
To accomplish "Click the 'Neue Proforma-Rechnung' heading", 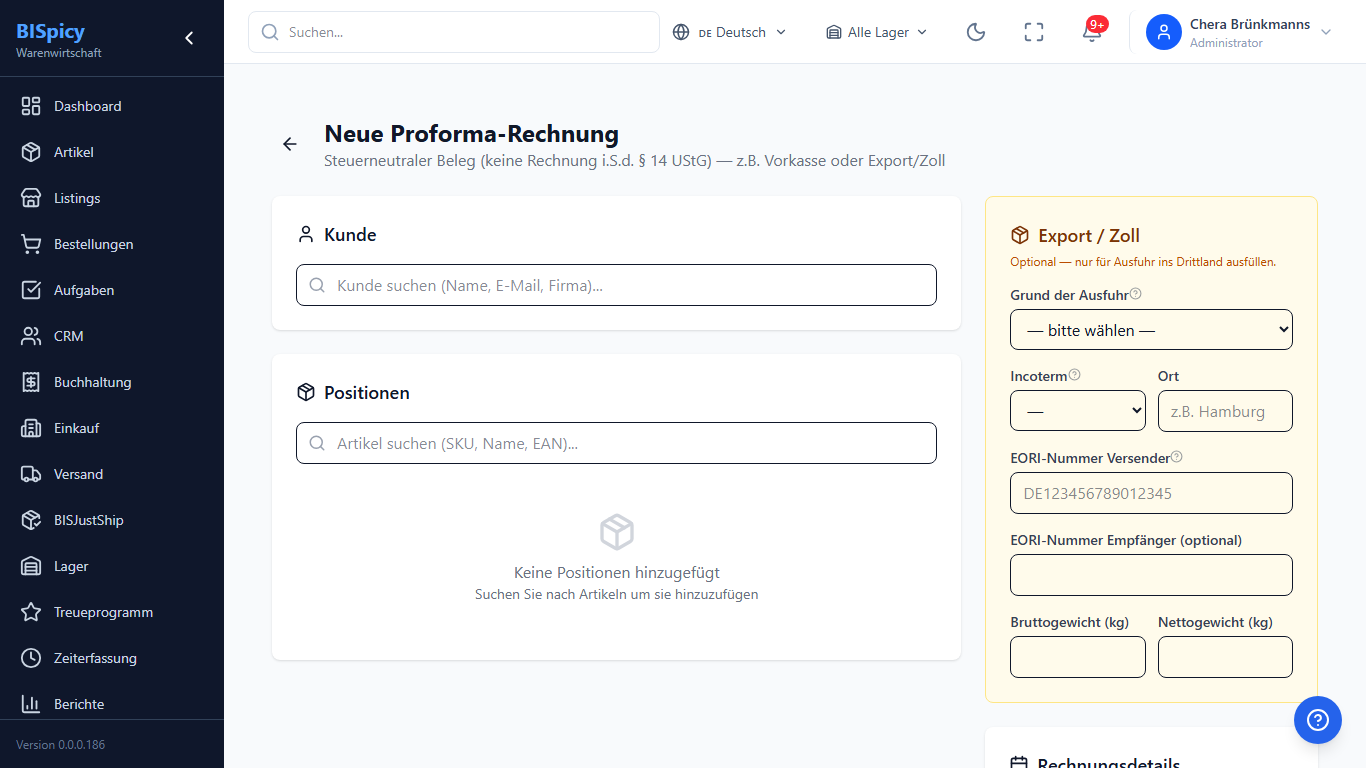I will tap(472, 134).
